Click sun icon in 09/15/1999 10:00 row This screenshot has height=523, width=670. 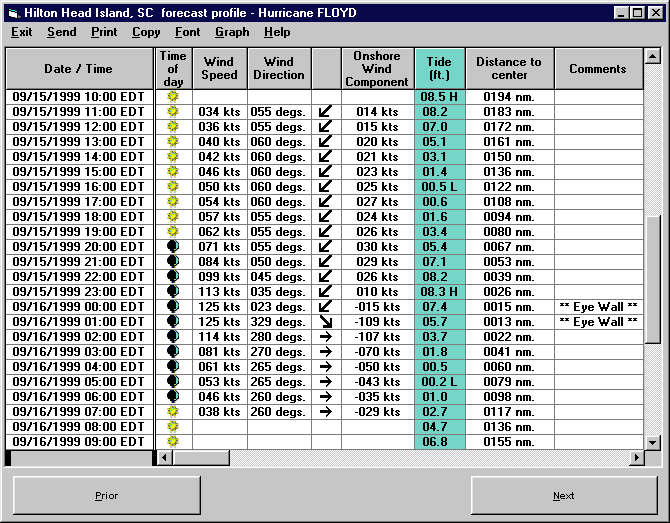(173, 97)
